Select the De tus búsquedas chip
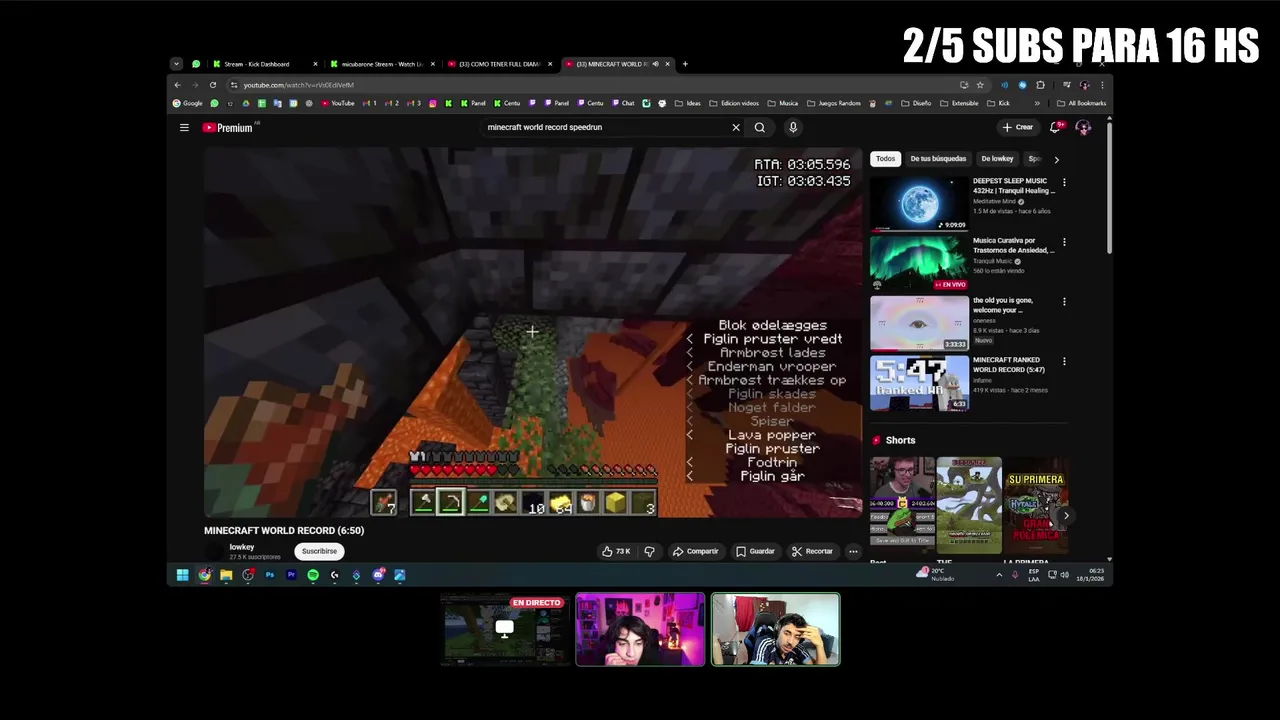 (938, 159)
